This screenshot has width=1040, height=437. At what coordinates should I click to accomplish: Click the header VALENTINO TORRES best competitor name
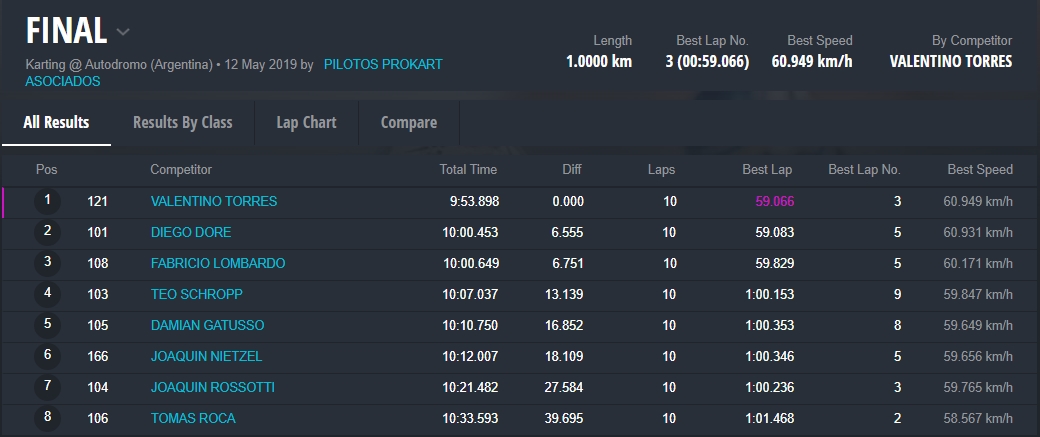pyautogui.click(x=950, y=61)
